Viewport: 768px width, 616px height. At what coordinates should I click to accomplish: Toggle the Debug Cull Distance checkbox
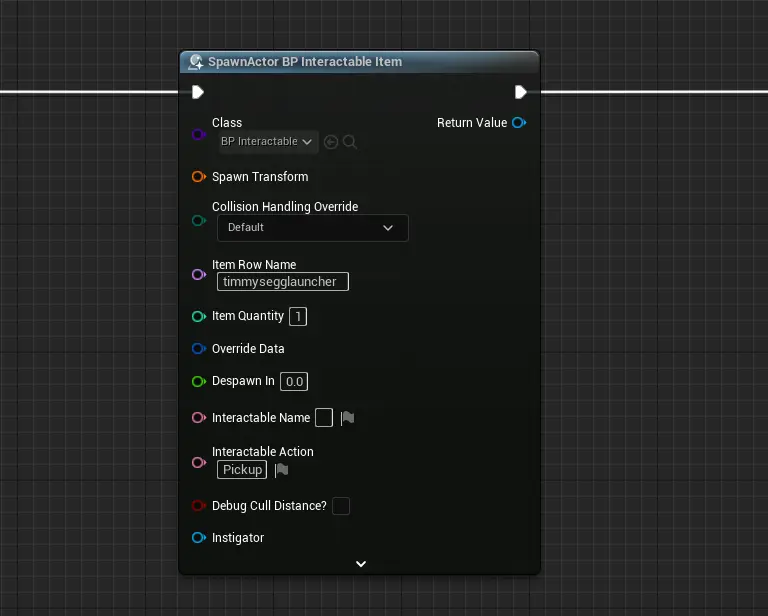pyautogui.click(x=341, y=506)
